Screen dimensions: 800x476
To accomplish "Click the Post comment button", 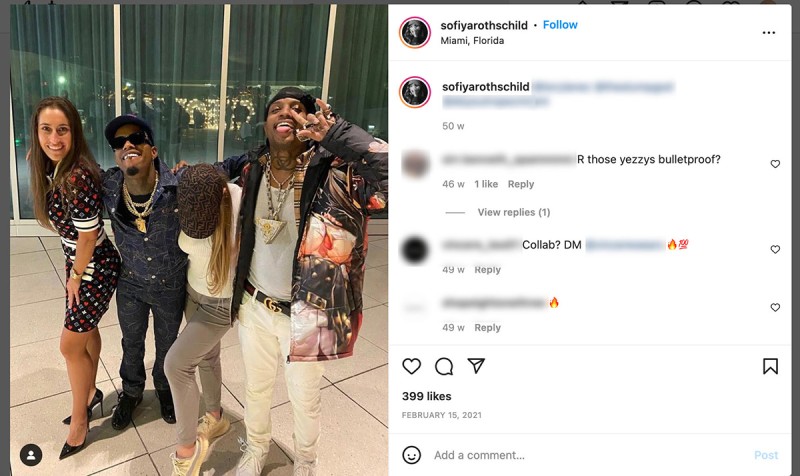I will pos(766,455).
